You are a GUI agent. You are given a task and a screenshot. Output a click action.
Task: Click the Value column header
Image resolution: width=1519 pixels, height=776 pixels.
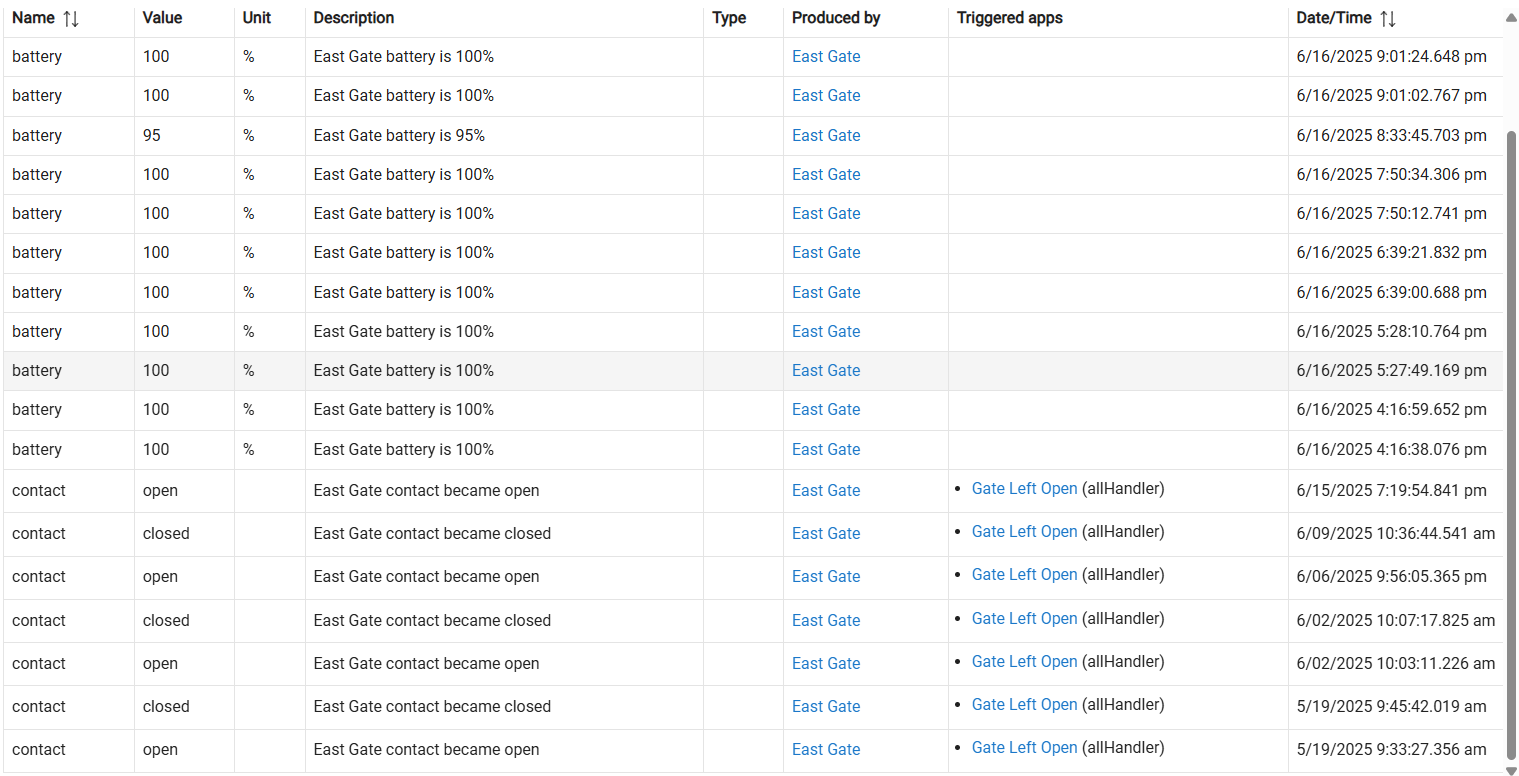tap(162, 18)
